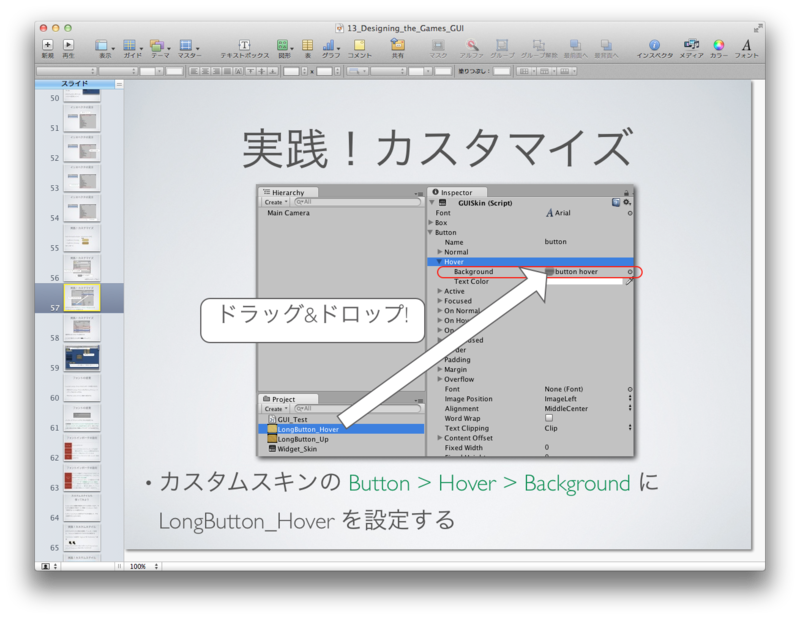800x619 pixels.
Task: Click LongButton_Up in the Unity Project panel
Action: click(x=303, y=439)
